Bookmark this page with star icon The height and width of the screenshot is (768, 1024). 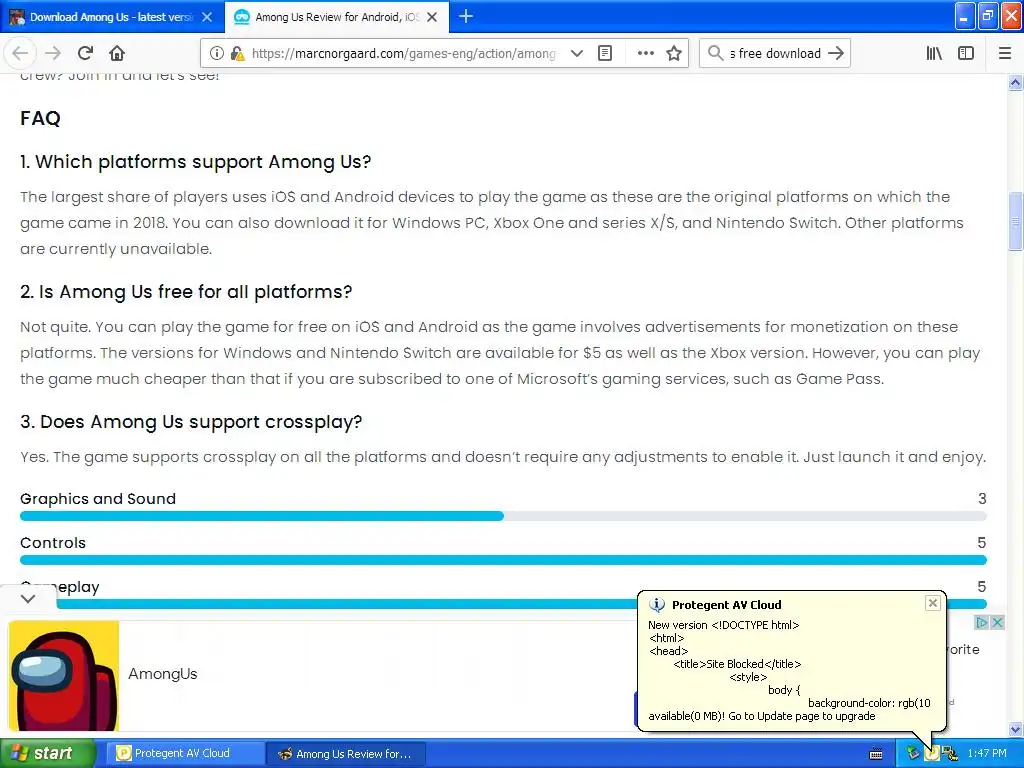(674, 54)
